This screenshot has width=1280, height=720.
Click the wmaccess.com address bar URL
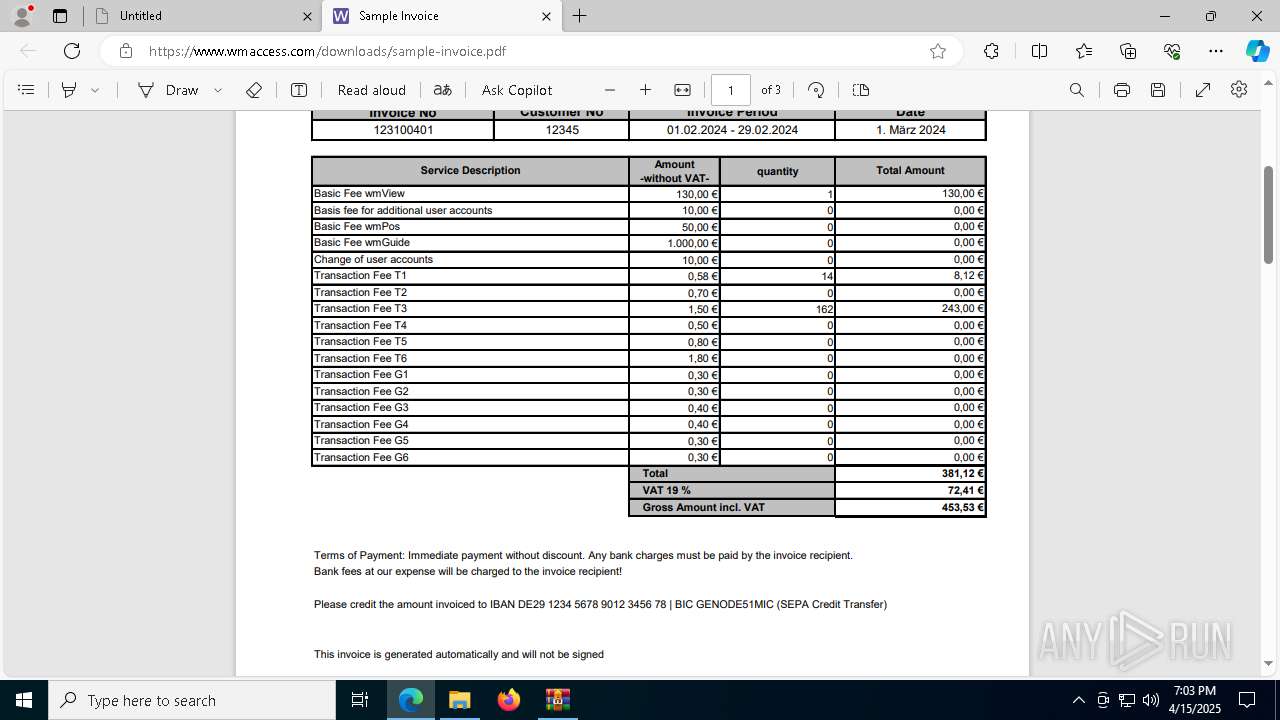click(327, 51)
